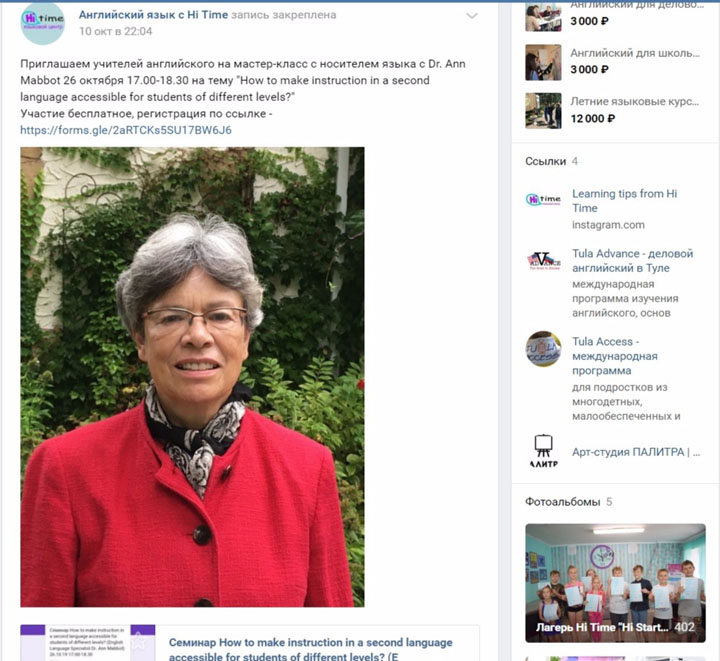The height and width of the screenshot is (661, 720).
Task: Click the Hi Time Instagram link icon
Action: click(x=543, y=199)
